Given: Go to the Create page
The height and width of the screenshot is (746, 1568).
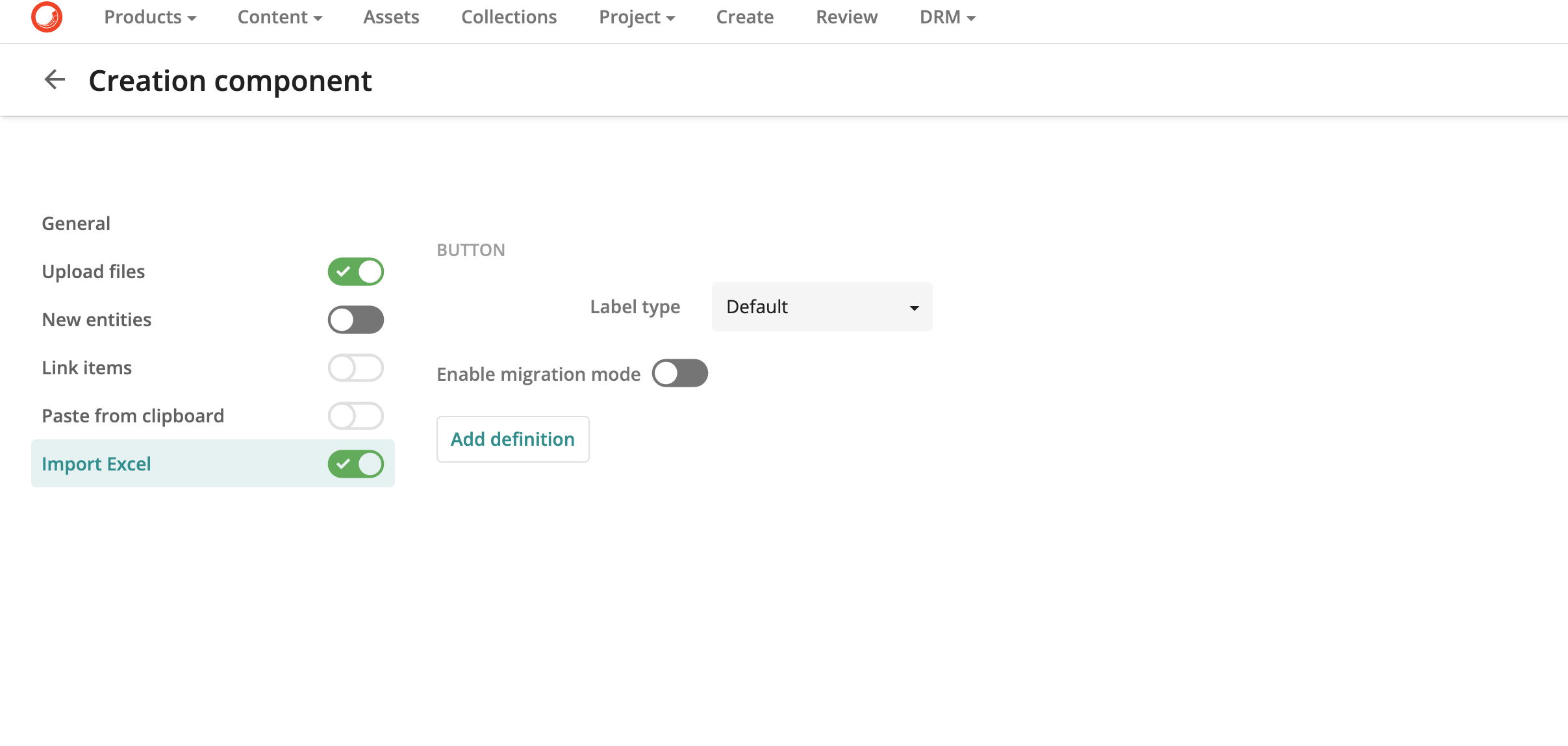Looking at the screenshot, I should pyautogui.click(x=745, y=17).
